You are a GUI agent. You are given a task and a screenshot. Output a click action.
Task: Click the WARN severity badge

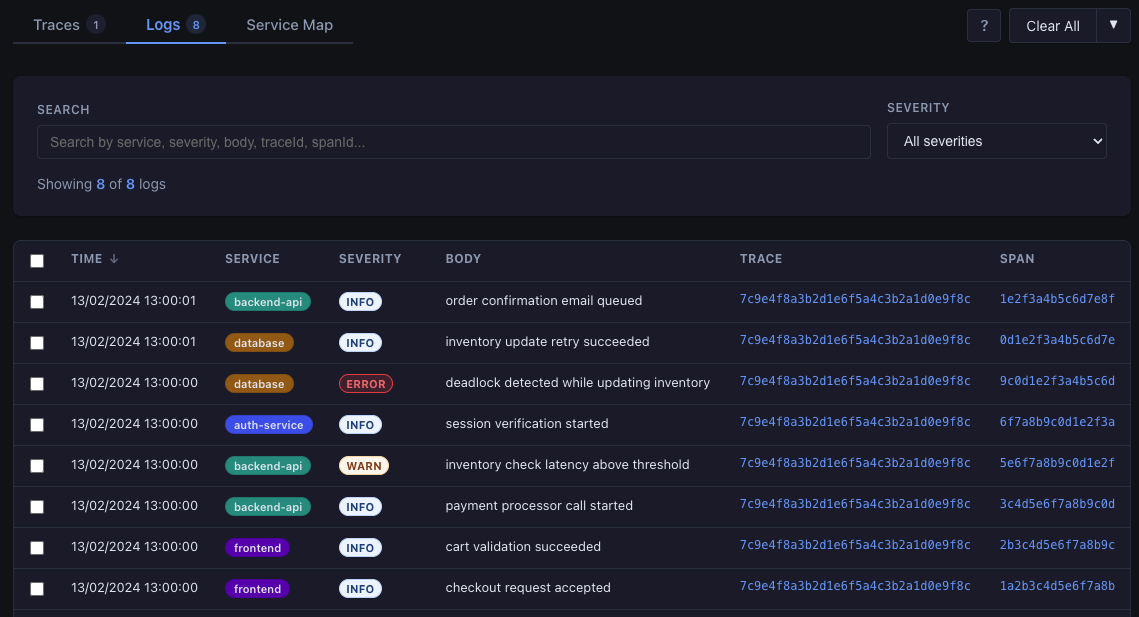(363, 466)
